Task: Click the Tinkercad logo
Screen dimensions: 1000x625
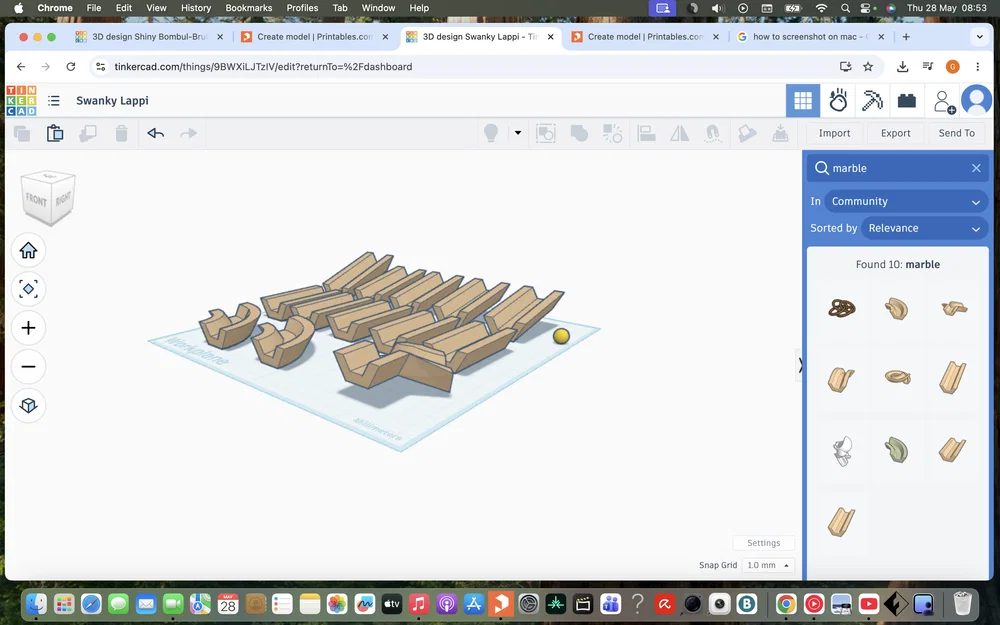Action: click(21, 101)
